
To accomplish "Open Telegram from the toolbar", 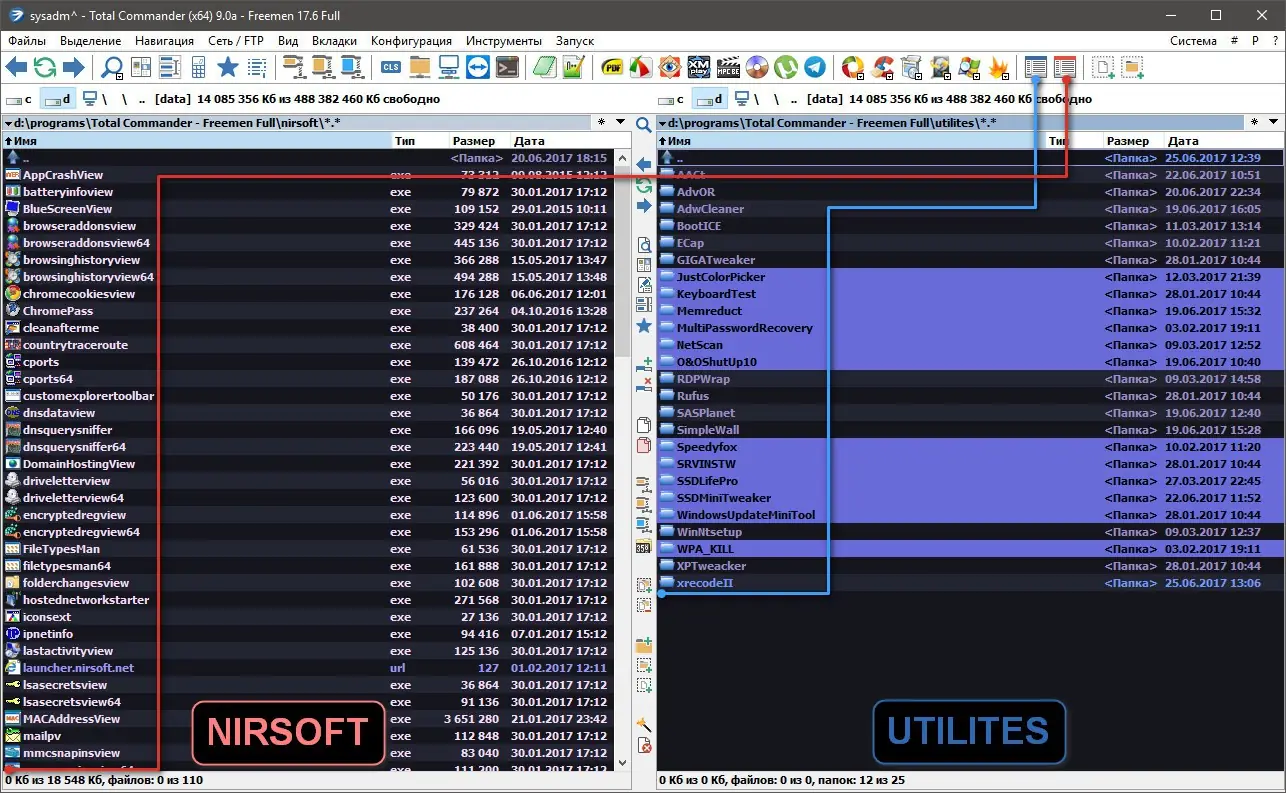I will (x=816, y=68).
